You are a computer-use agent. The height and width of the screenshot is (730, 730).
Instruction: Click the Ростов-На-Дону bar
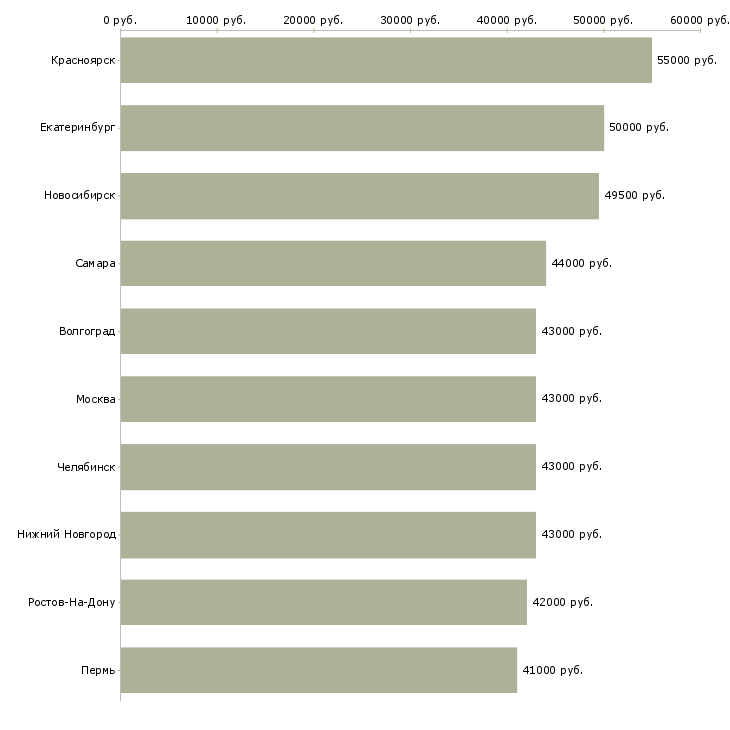coord(323,602)
